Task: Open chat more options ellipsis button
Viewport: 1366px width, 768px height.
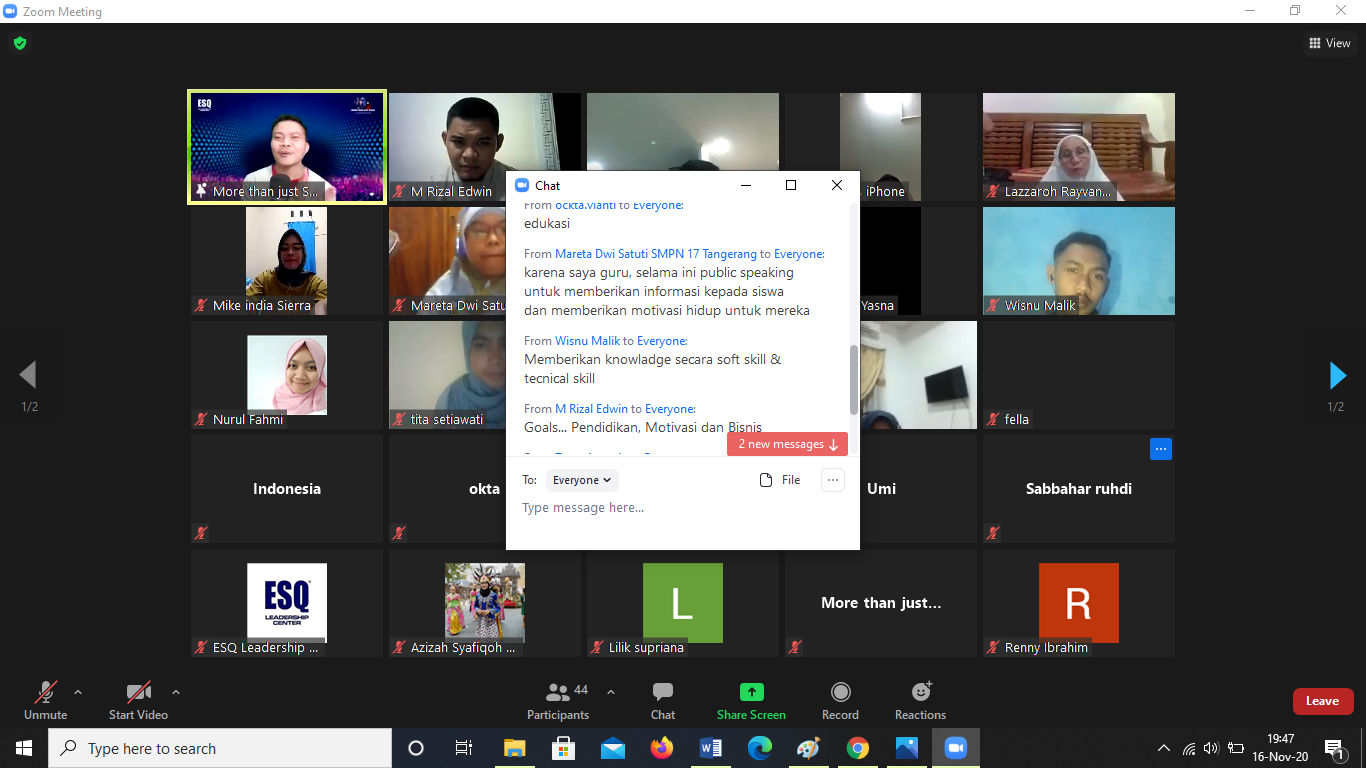Action: click(x=832, y=480)
